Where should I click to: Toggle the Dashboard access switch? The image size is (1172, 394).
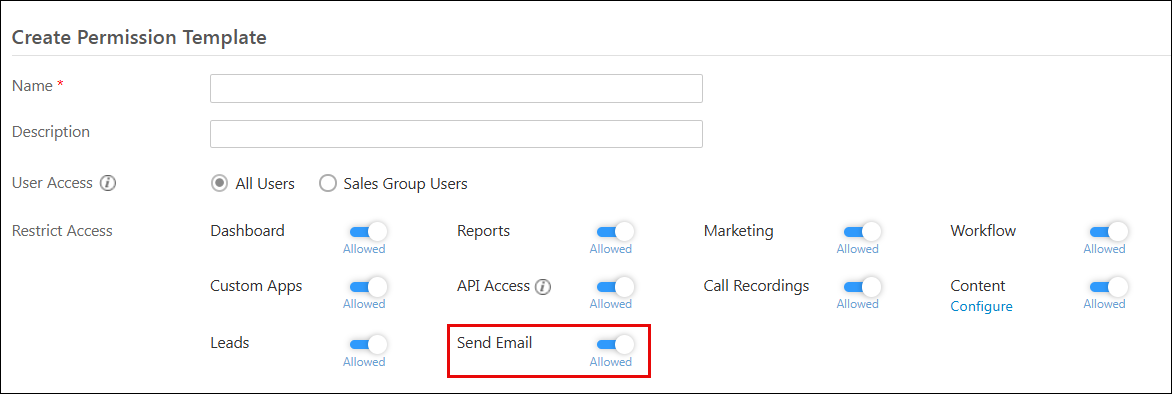coord(368,231)
